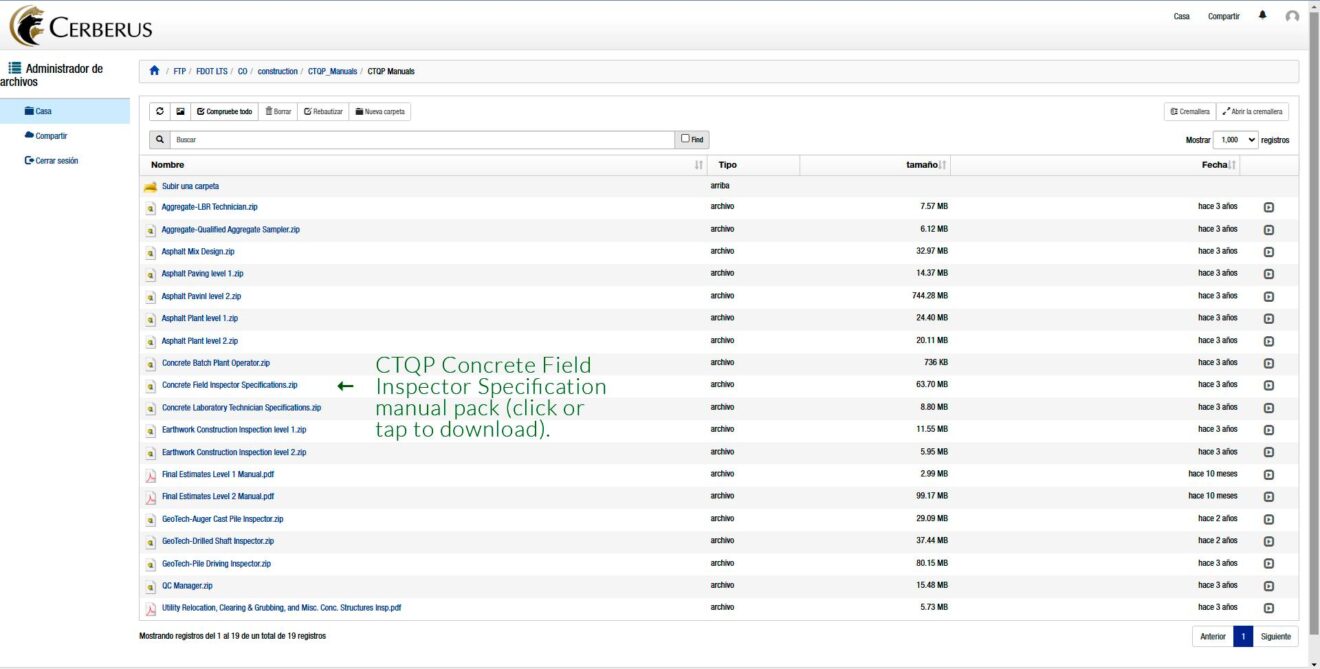Download Concrete Field Inspector Specifications.zip
1320x669 pixels.
click(x=229, y=385)
